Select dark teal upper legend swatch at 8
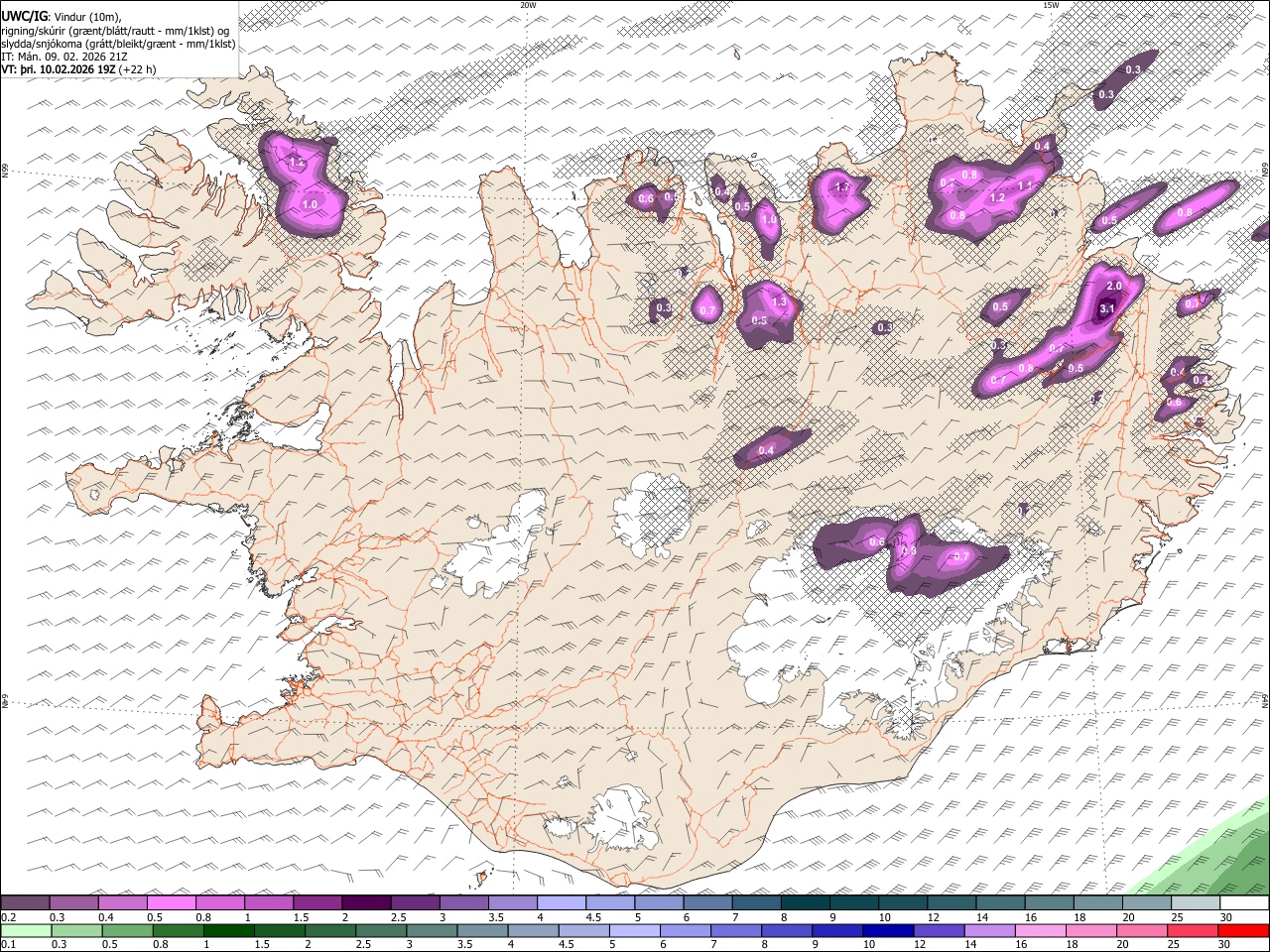 pyautogui.click(x=804, y=903)
